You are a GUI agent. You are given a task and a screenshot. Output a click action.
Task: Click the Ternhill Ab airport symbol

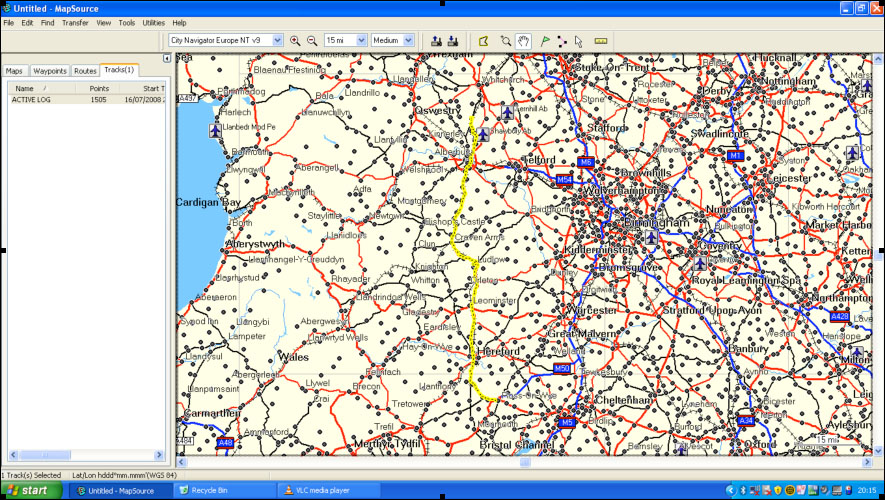(507, 112)
